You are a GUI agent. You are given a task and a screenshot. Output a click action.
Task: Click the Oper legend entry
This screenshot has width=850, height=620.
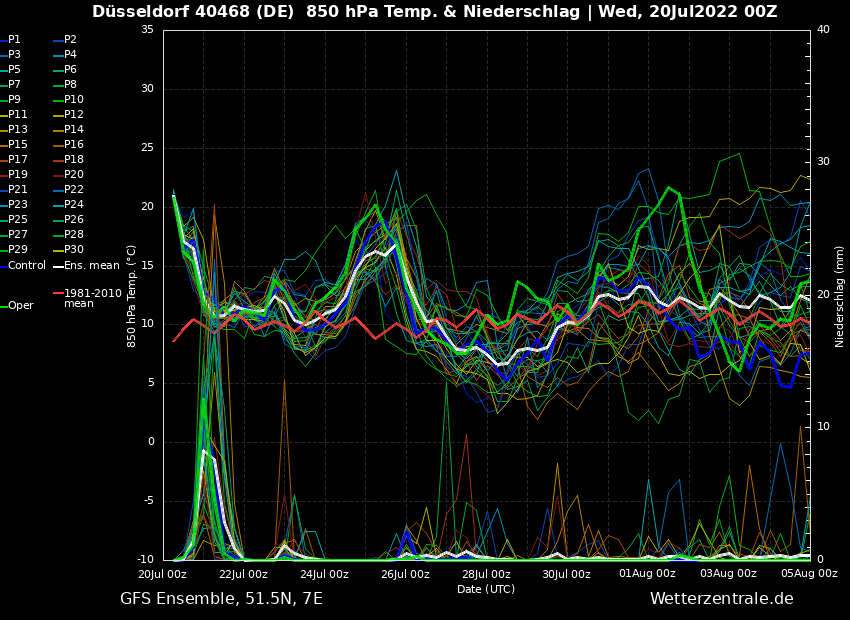21,306
